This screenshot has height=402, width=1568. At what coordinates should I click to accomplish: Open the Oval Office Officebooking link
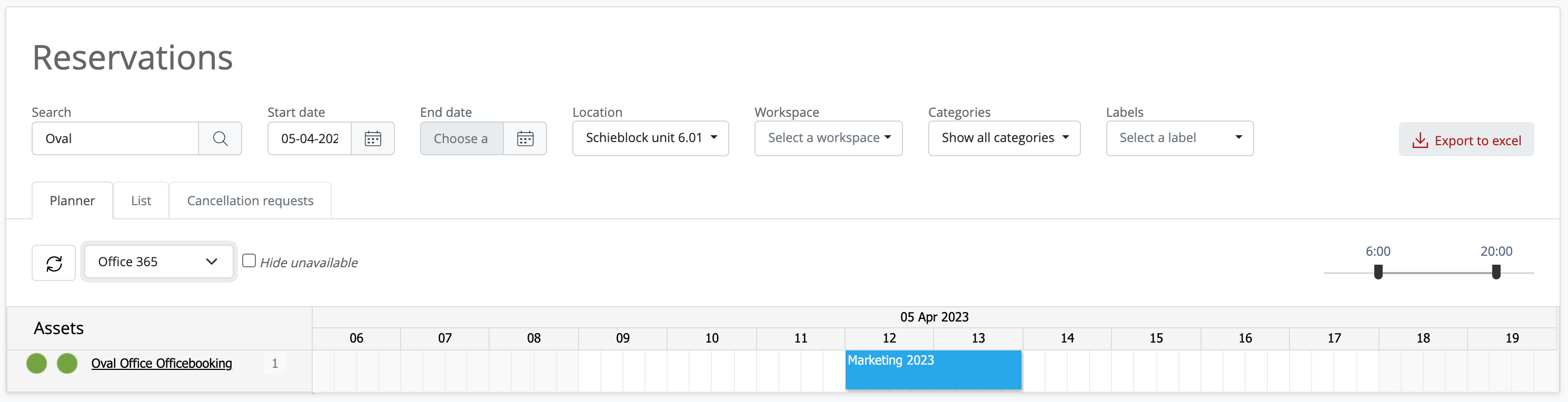point(161,364)
